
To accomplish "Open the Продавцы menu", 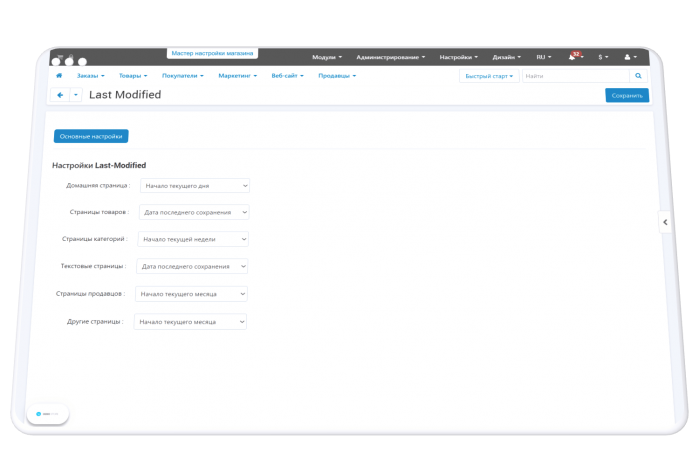I will coord(337,76).
